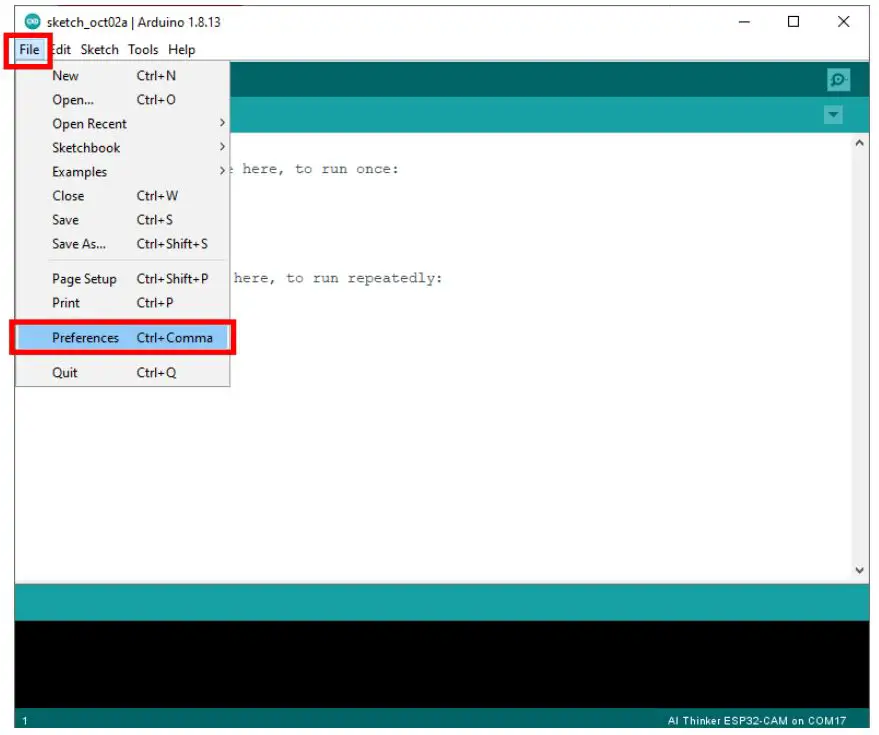Open the Help menu

[180, 49]
